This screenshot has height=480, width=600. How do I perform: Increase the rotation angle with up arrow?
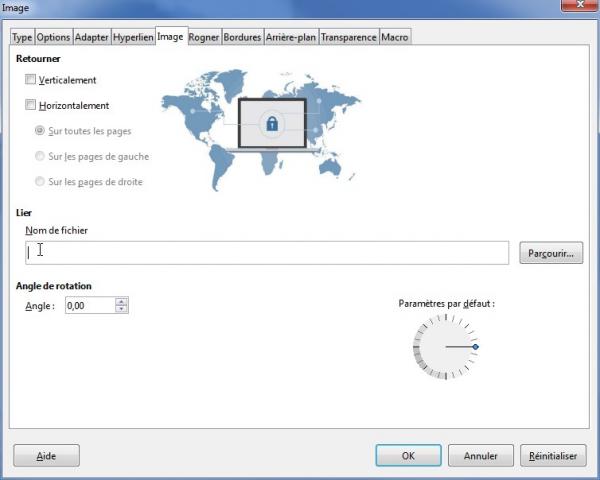tap(122, 302)
